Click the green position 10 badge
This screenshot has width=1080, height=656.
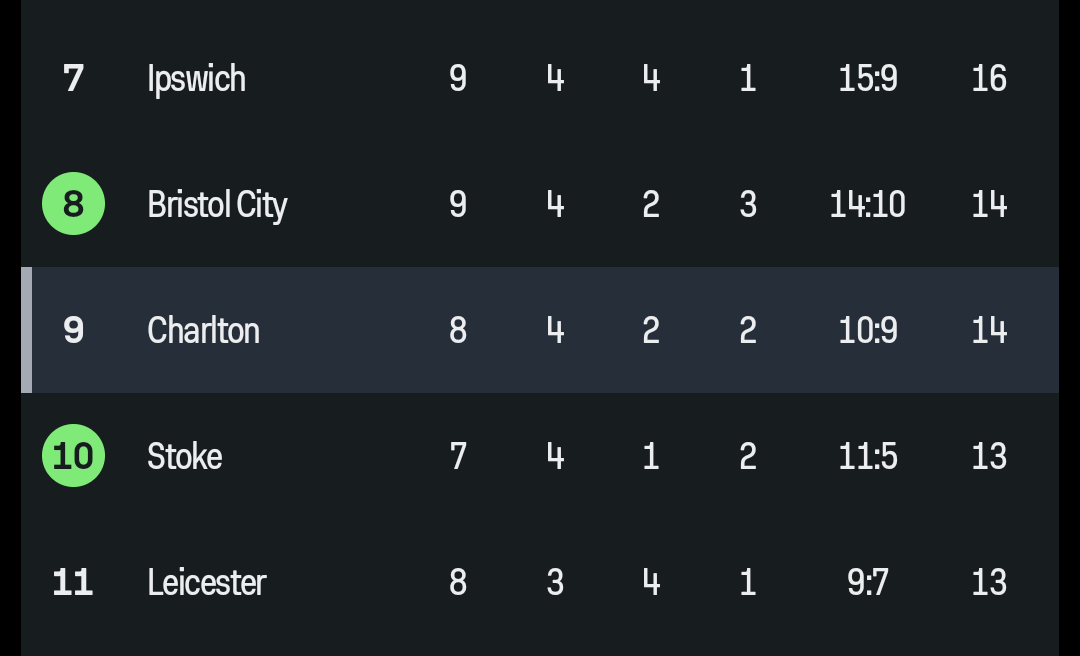(73, 456)
